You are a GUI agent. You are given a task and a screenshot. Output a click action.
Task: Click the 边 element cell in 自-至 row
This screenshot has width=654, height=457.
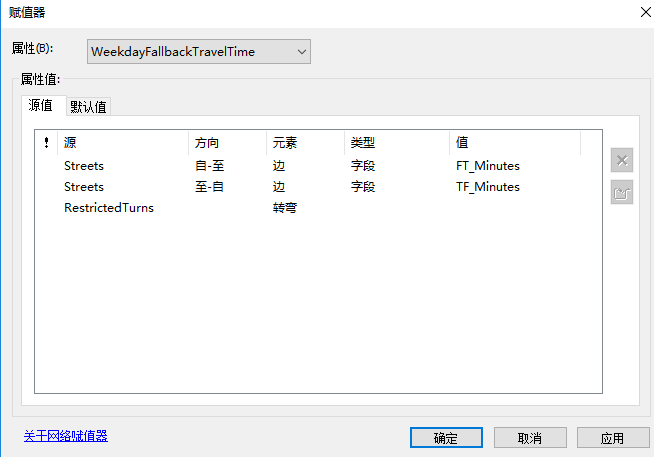[x=279, y=166]
